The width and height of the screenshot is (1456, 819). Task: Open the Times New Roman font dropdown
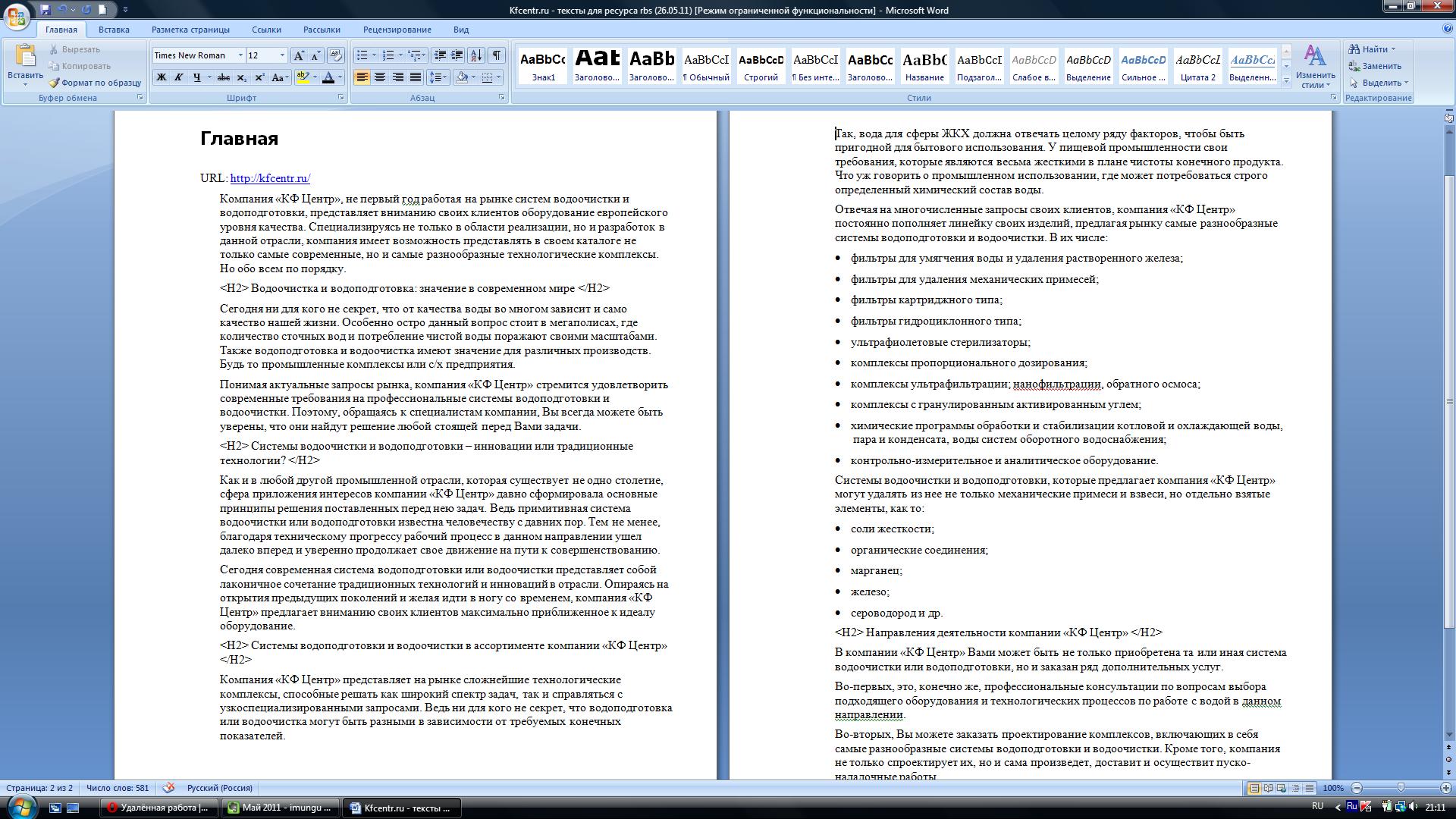click(240, 55)
